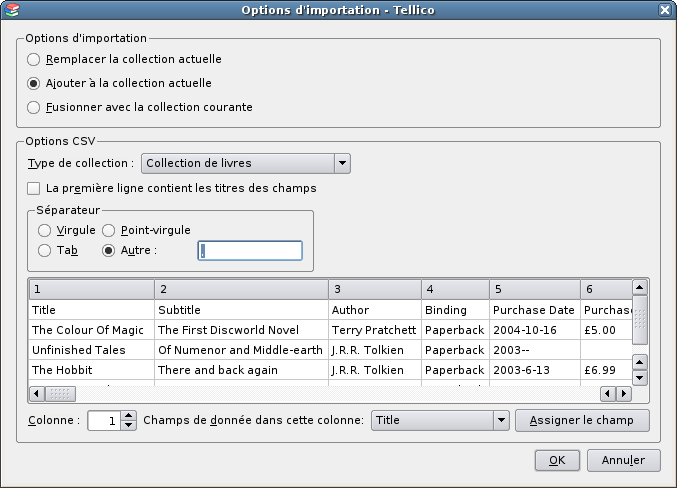Click column header 2 in preview table

click(x=241, y=289)
